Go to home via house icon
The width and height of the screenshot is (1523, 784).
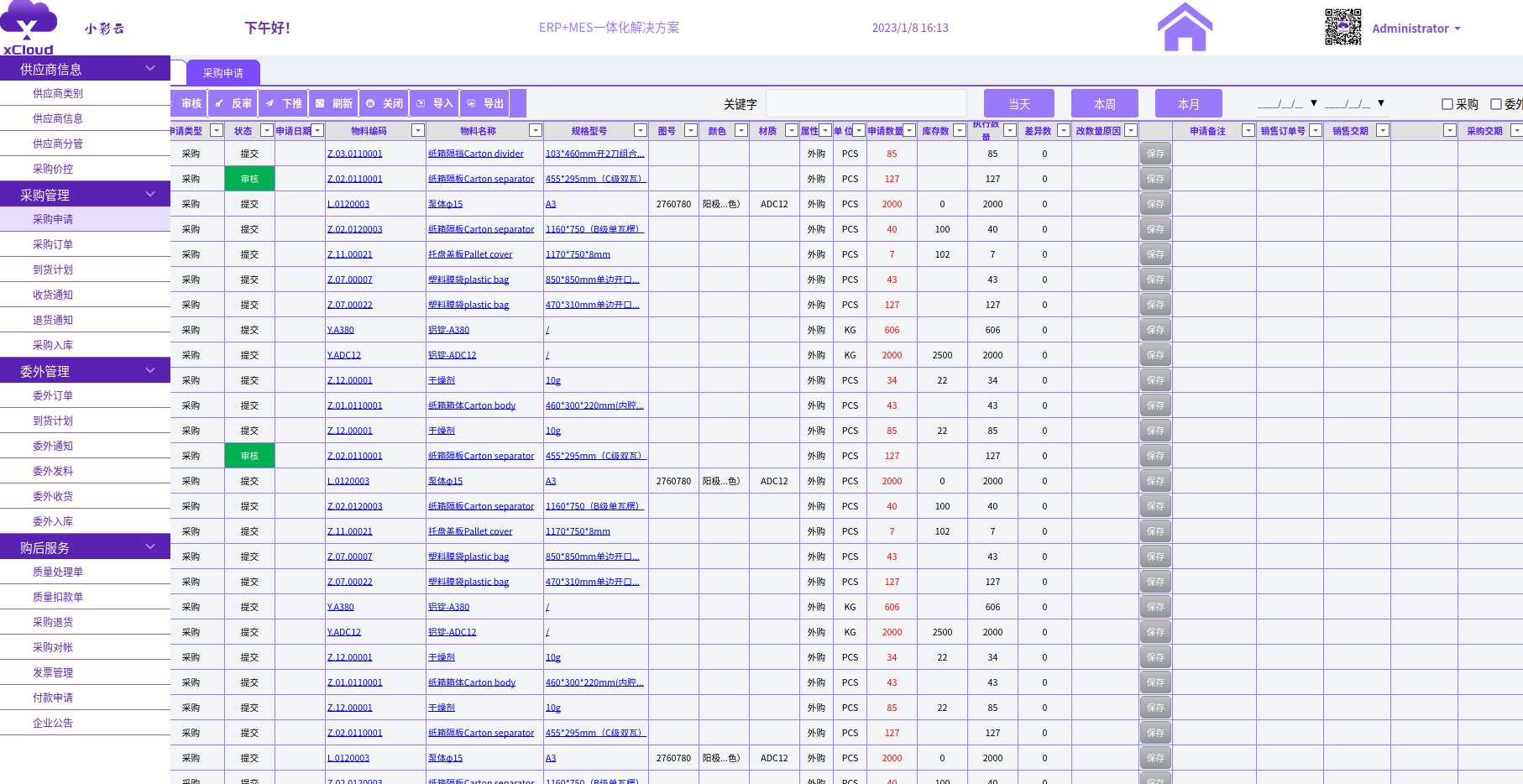1185,27
